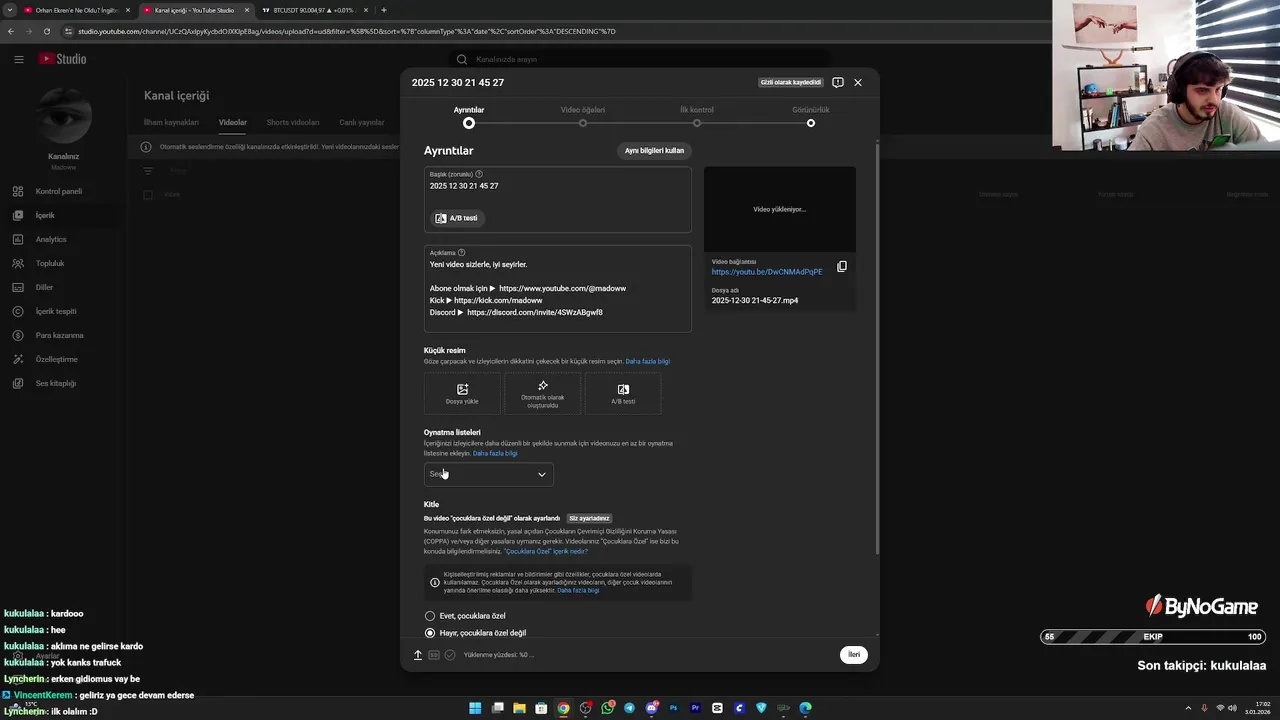Screen dimensions: 1280x720
Task: Open Photoshop from the taskbar
Action: point(673,708)
